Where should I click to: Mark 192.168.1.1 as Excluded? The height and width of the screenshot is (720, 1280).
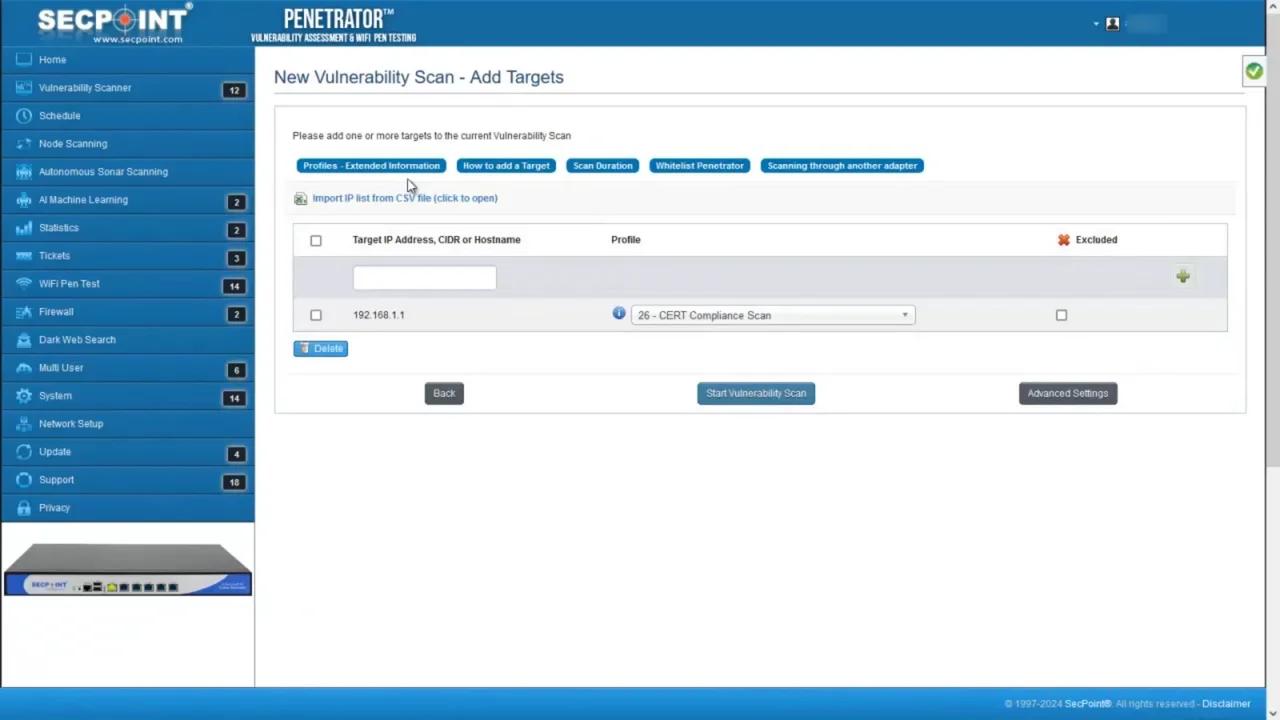(1061, 315)
